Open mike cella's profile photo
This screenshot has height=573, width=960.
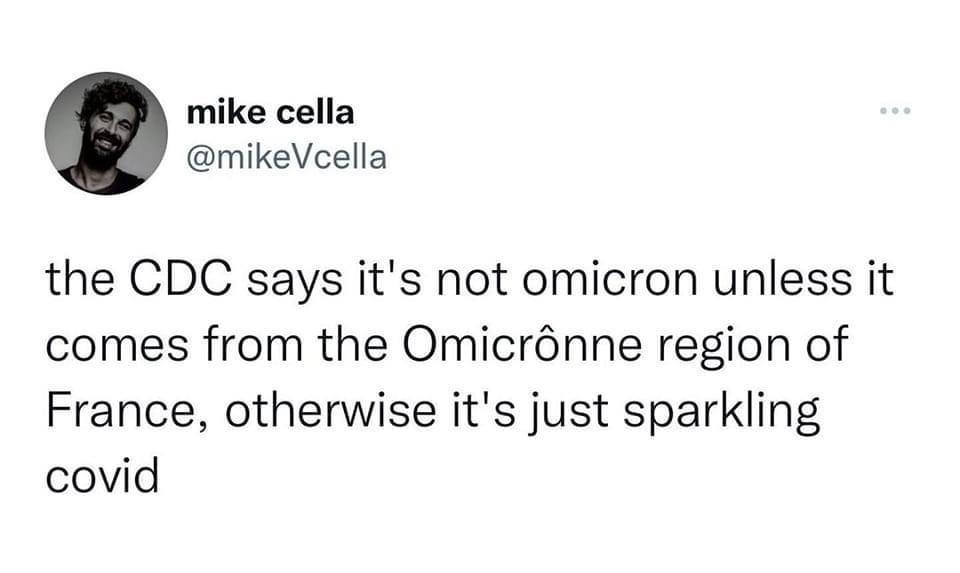(106, 133)
